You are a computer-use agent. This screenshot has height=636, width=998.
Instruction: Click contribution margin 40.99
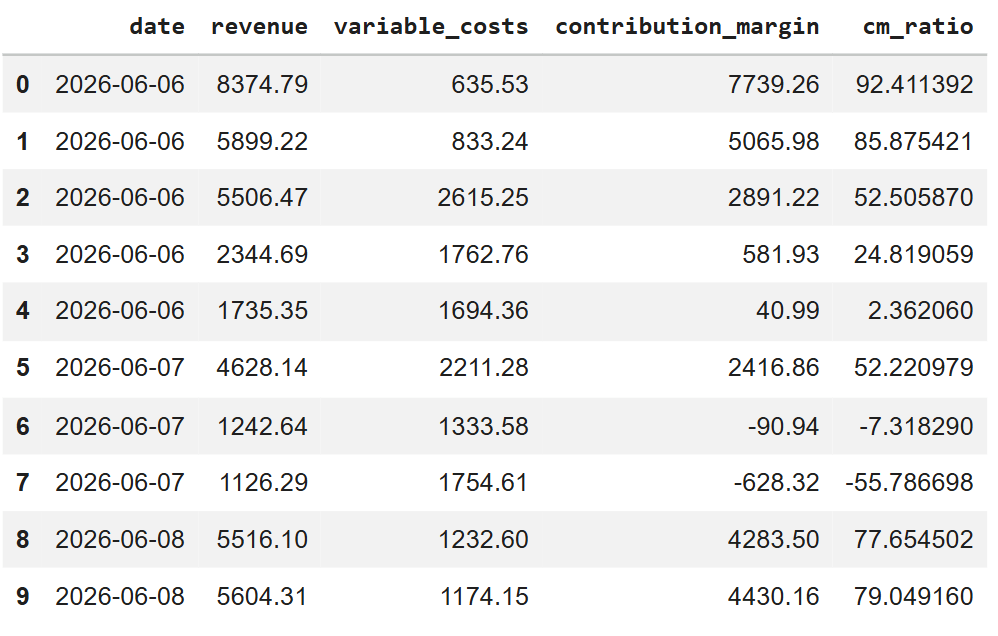click(787, 311)
